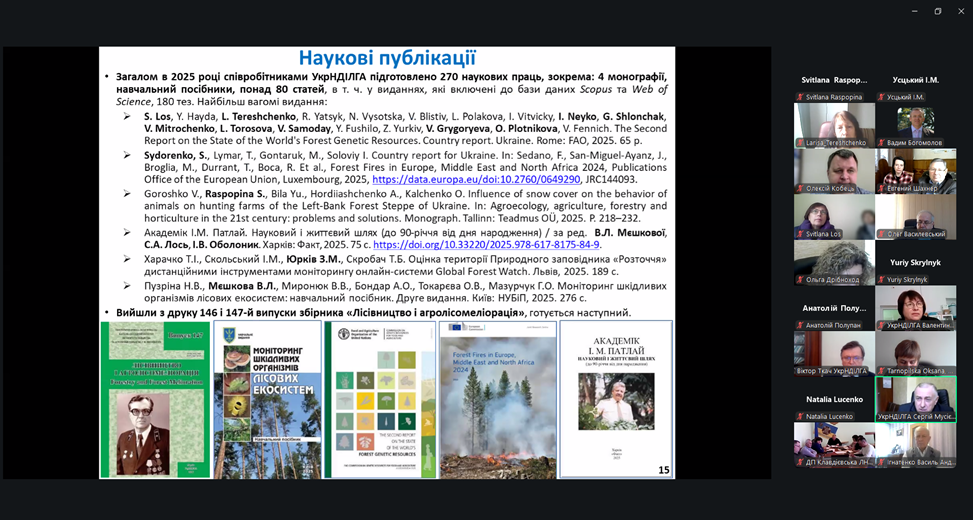Select the highlighted УкрНДІЛГА Сергій video tile

(915, 396)
